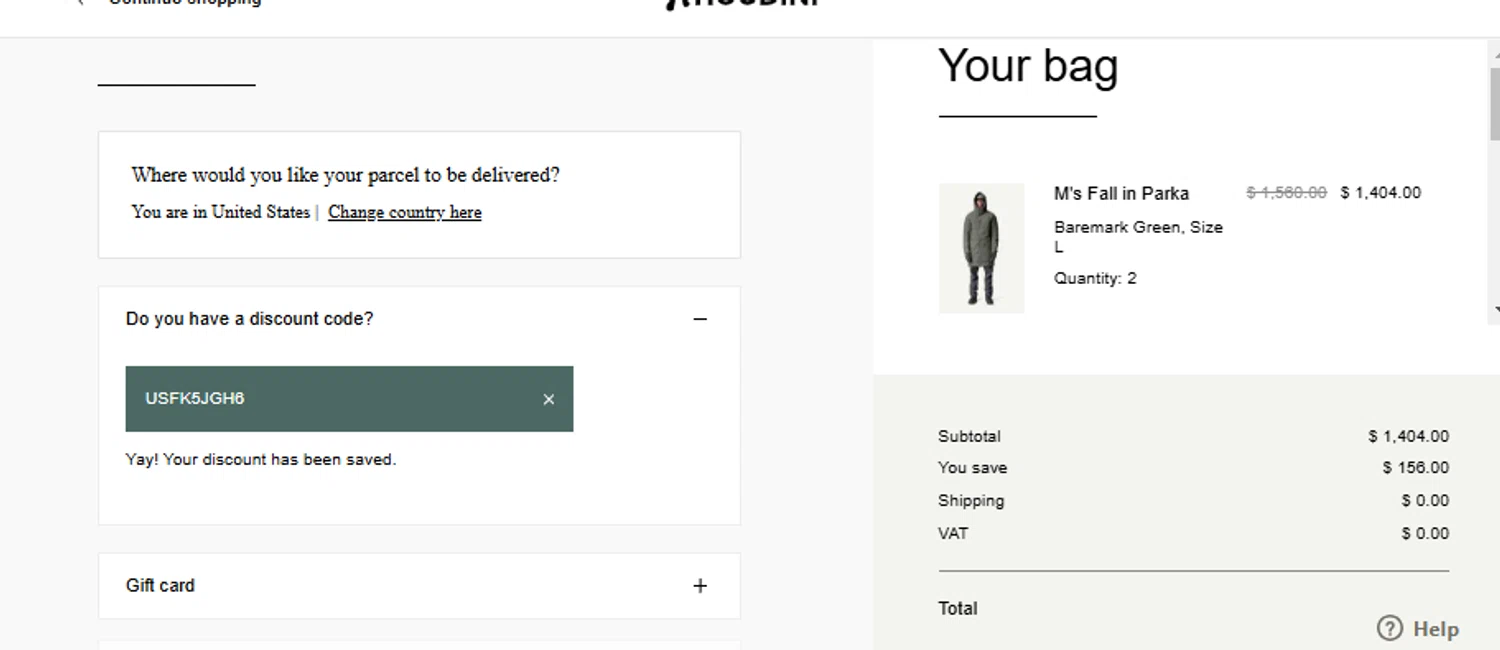This screenshot has width=1500, height=650.
Task: Click the Shipping row label
Action: point(971,501)
